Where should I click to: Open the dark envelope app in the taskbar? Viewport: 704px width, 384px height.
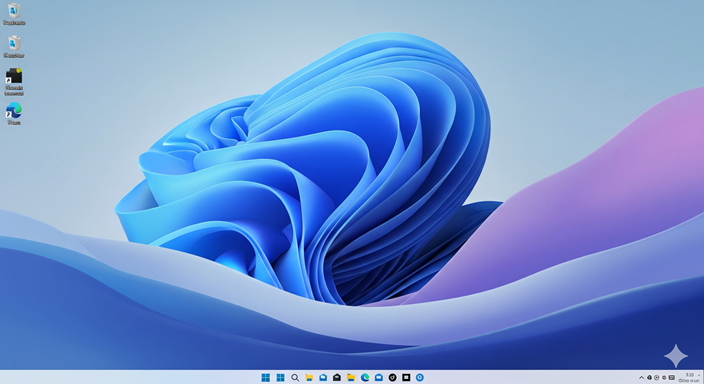(x=337, y=377)
